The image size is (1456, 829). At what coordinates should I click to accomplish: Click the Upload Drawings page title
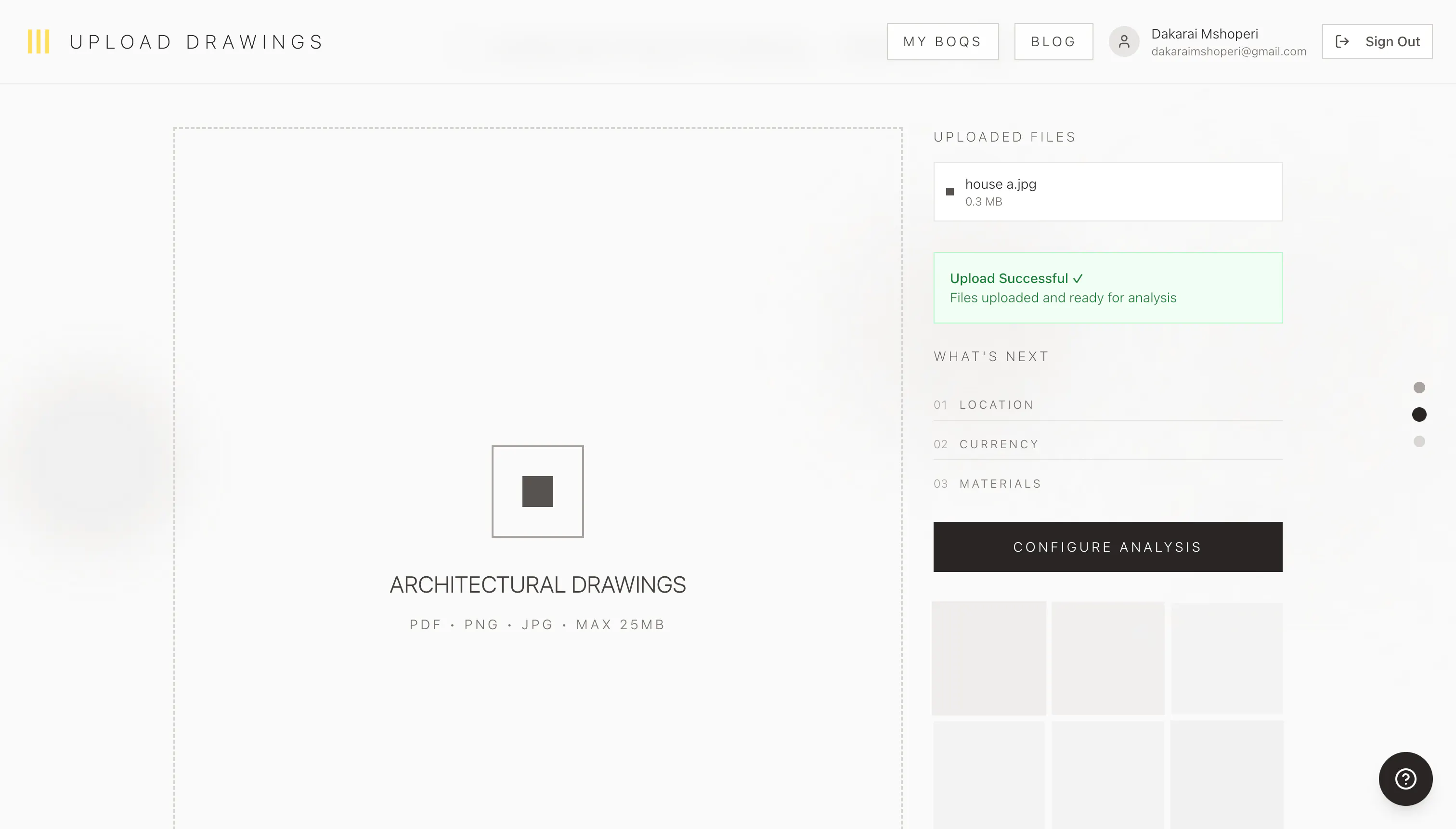coord(196,42)
